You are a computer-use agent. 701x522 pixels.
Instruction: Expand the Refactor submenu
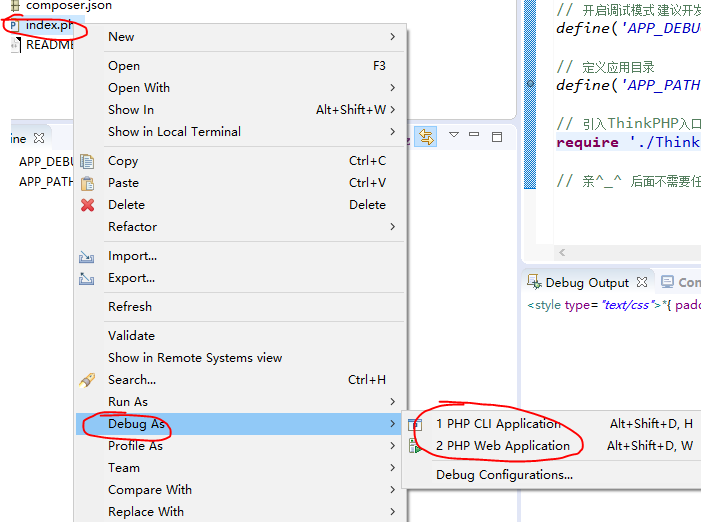pyautogui.click(x=393, y=227)
